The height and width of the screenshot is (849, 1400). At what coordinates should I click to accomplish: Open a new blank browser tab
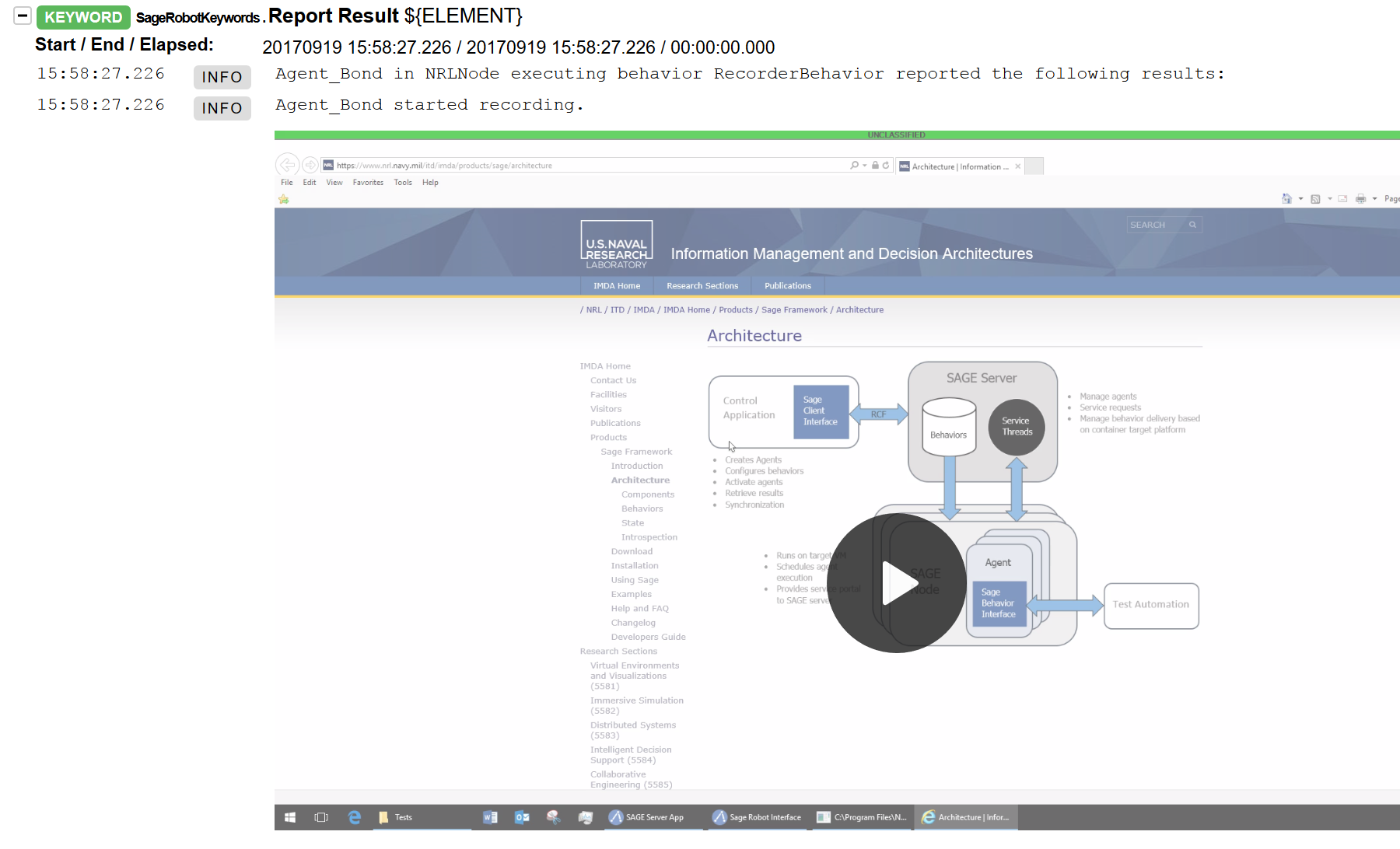point(1034,166)
